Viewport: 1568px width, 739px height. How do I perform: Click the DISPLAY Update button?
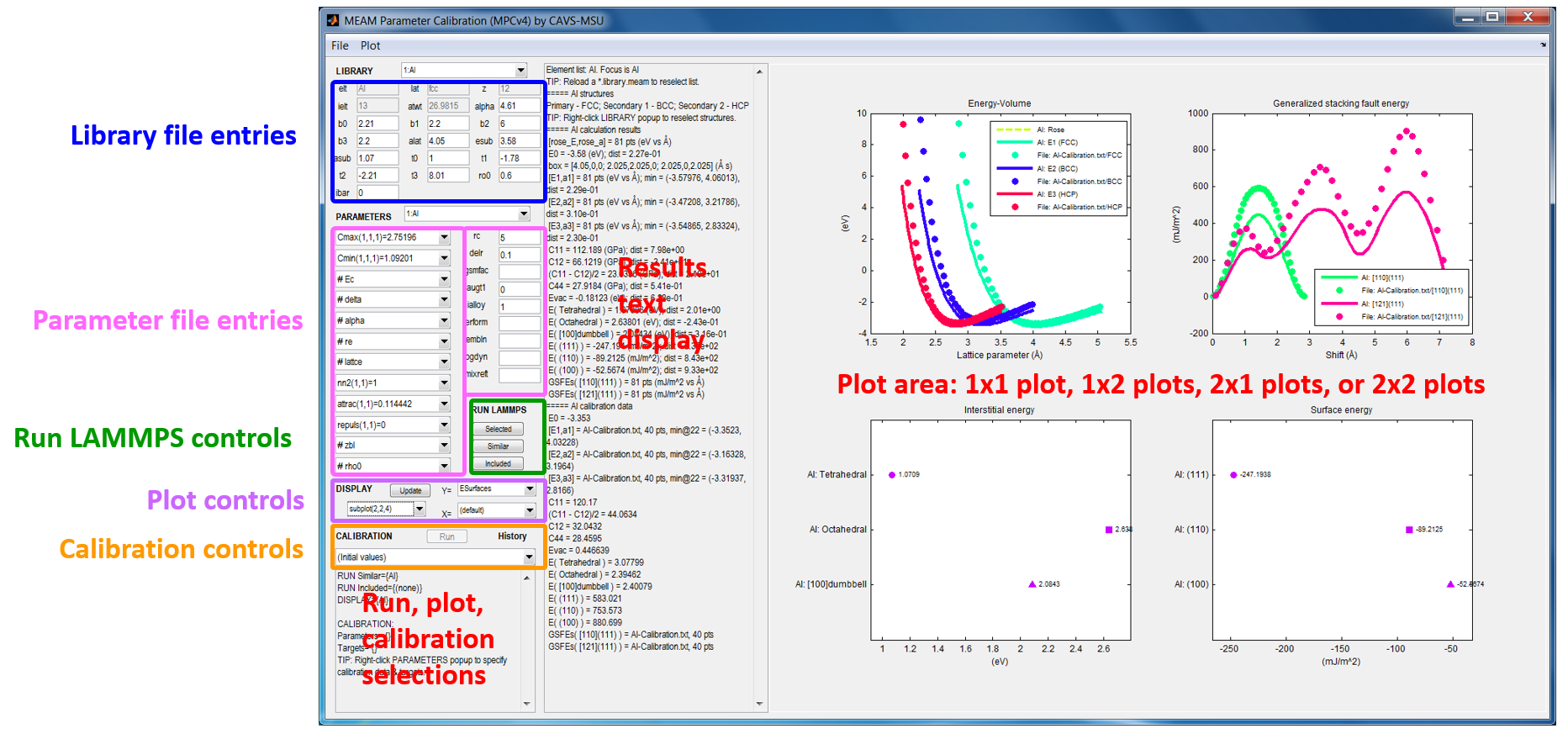pos(410,490)
